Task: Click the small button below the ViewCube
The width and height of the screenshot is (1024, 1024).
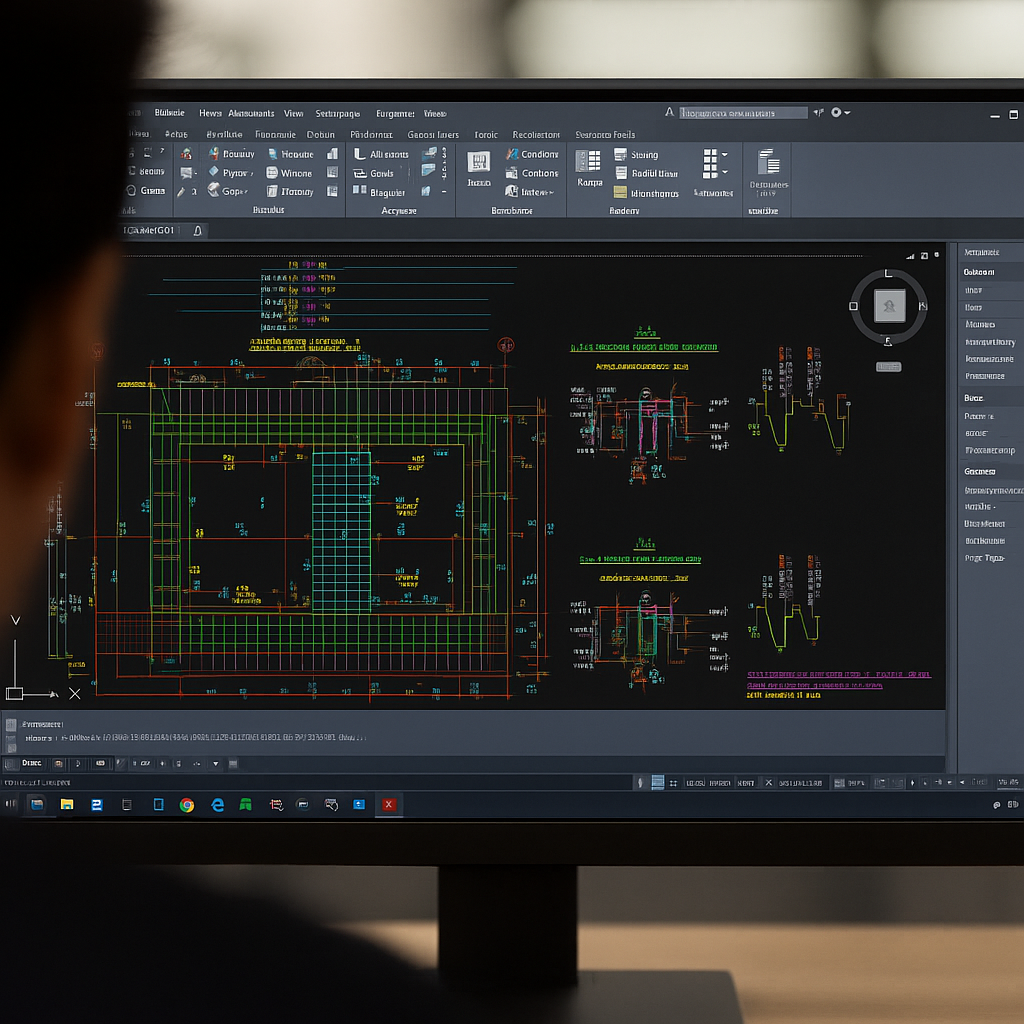Action: click(888, 367)
